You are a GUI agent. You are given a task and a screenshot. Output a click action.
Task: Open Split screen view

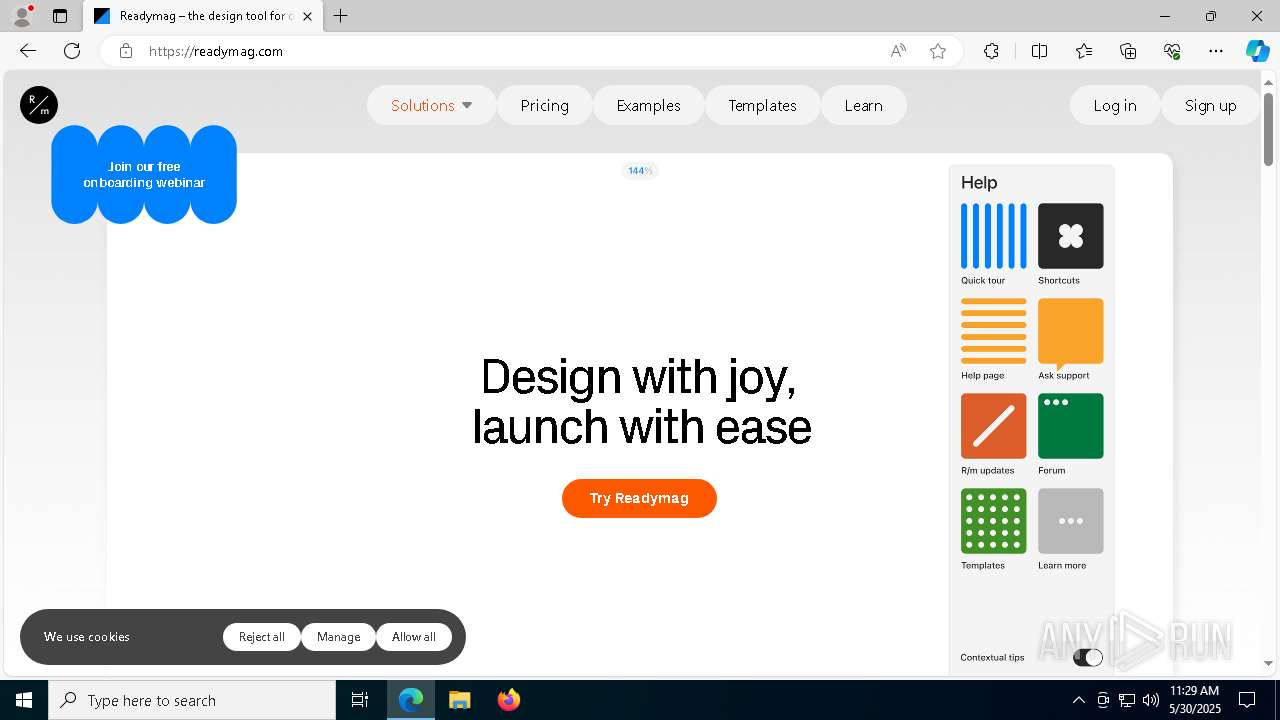(x=1039, y=51)
